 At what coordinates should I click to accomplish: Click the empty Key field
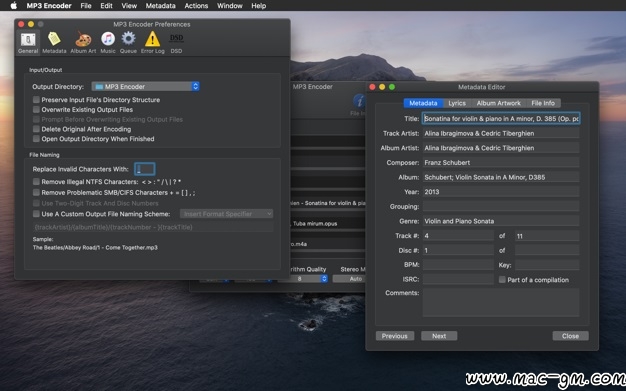pos(547,264)
